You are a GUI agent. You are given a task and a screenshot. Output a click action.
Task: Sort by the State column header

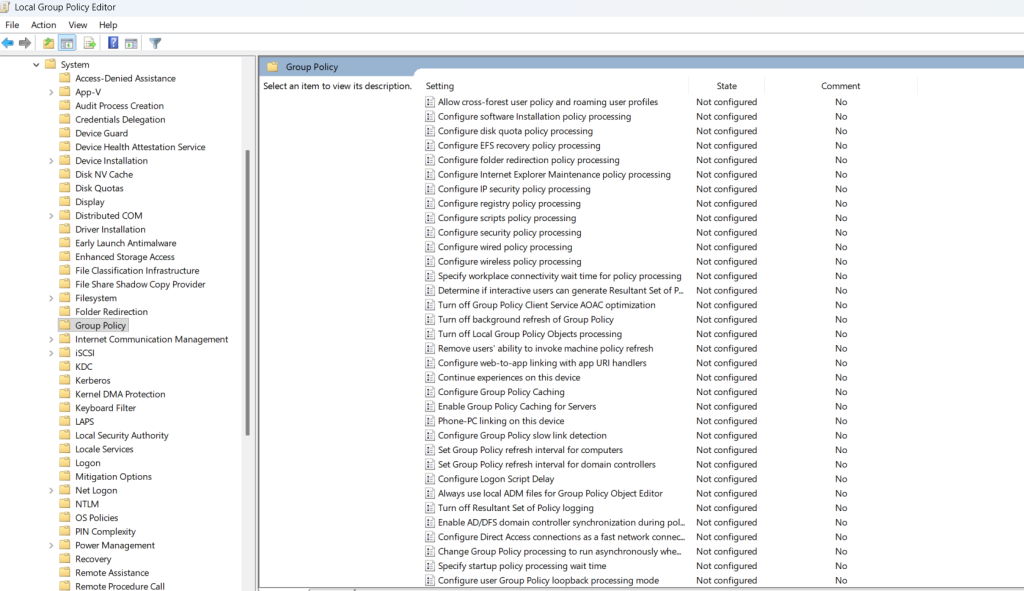coord(726,86)
